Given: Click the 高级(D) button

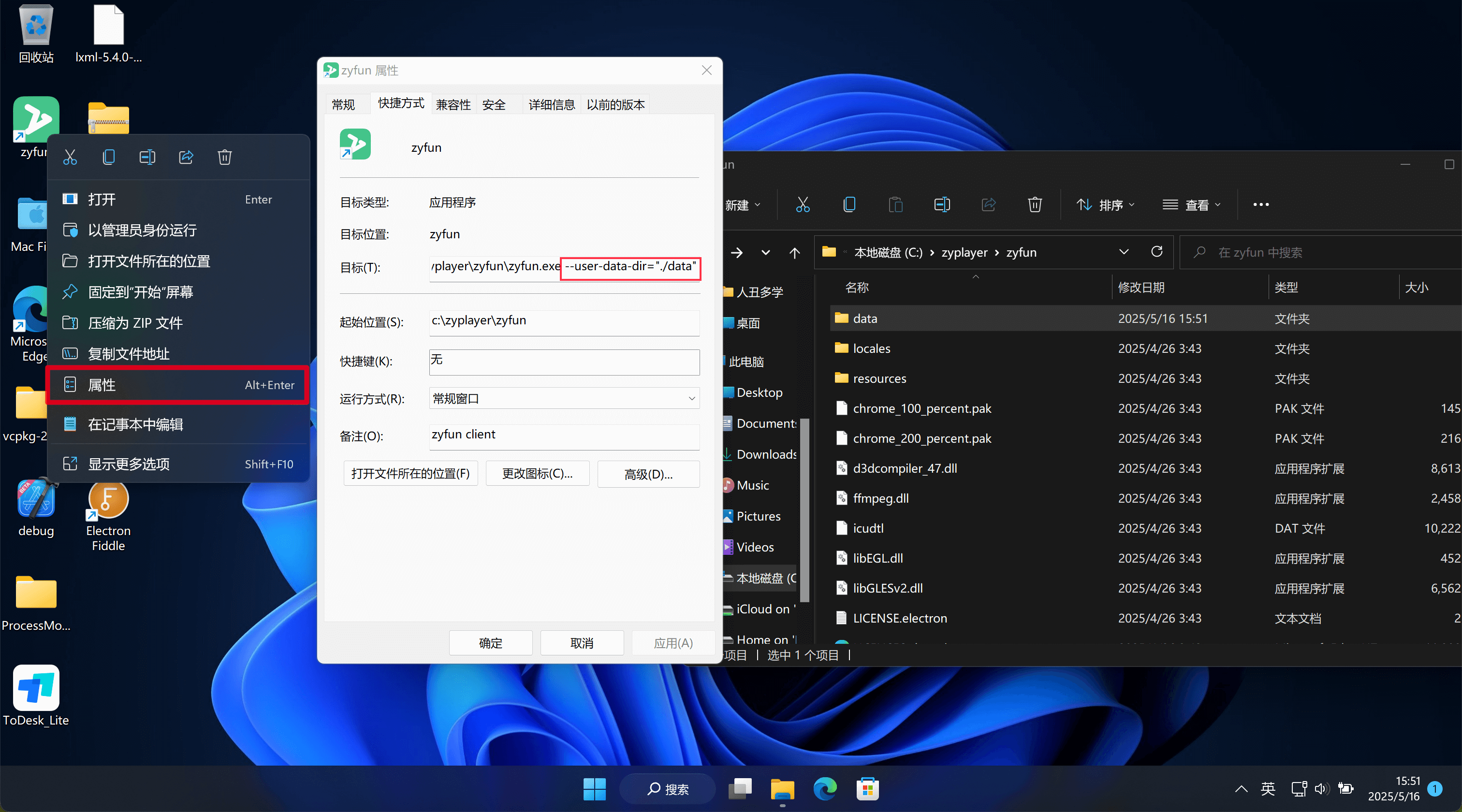Looking at the screenshot, I should point(647,474).
